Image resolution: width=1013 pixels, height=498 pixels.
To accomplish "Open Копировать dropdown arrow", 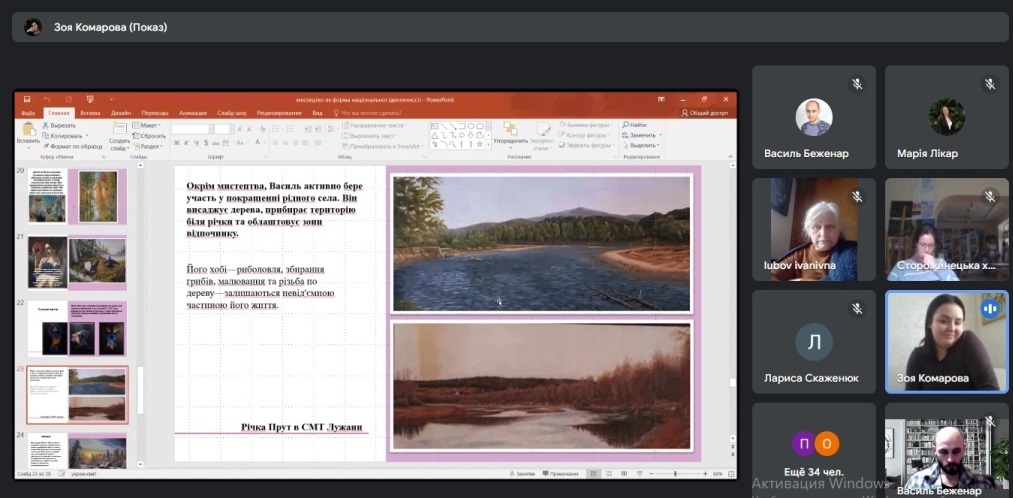I will (88, 136).
